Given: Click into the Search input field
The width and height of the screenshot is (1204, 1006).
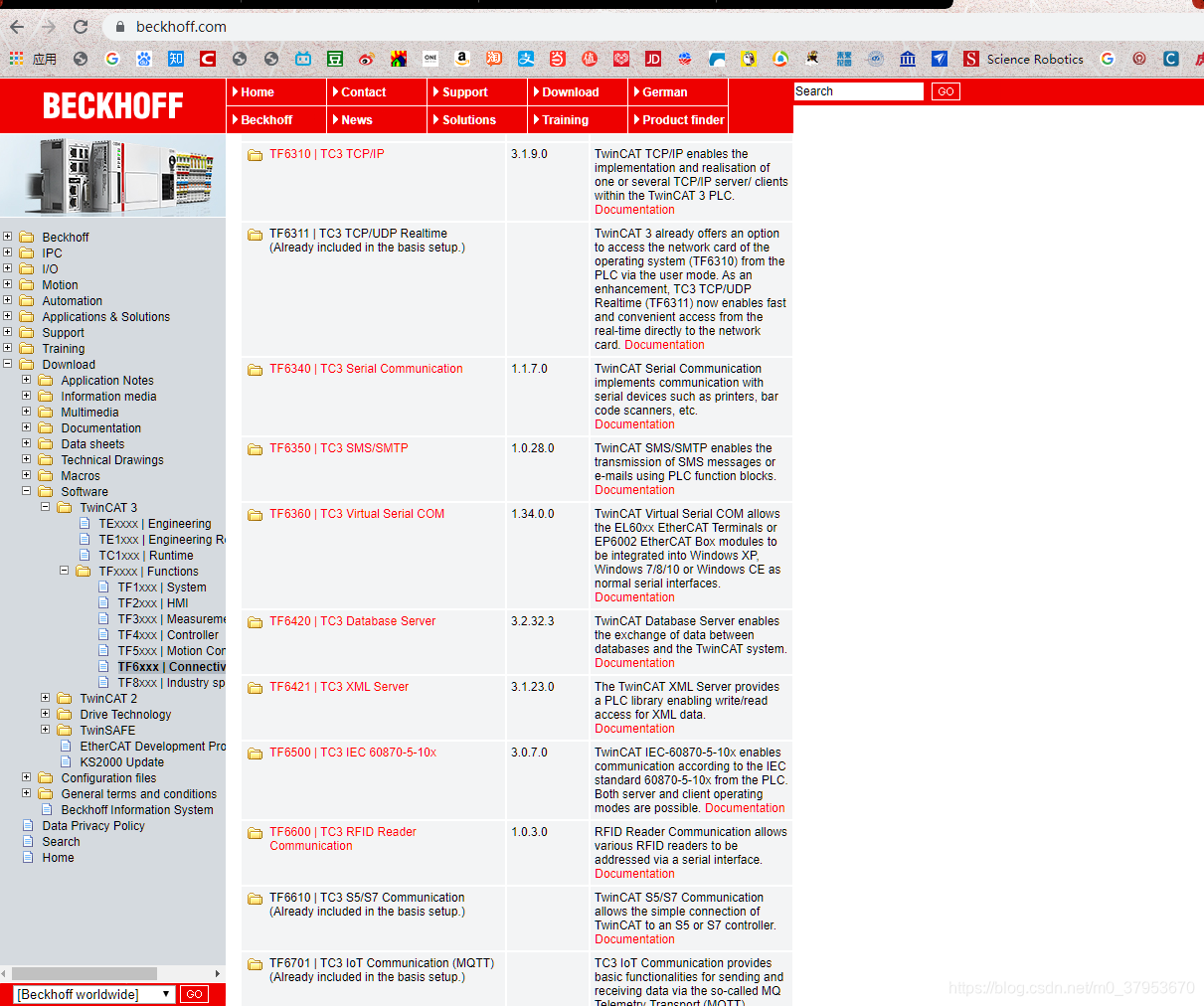Looking at the screenshot, I should coord(859,91).
